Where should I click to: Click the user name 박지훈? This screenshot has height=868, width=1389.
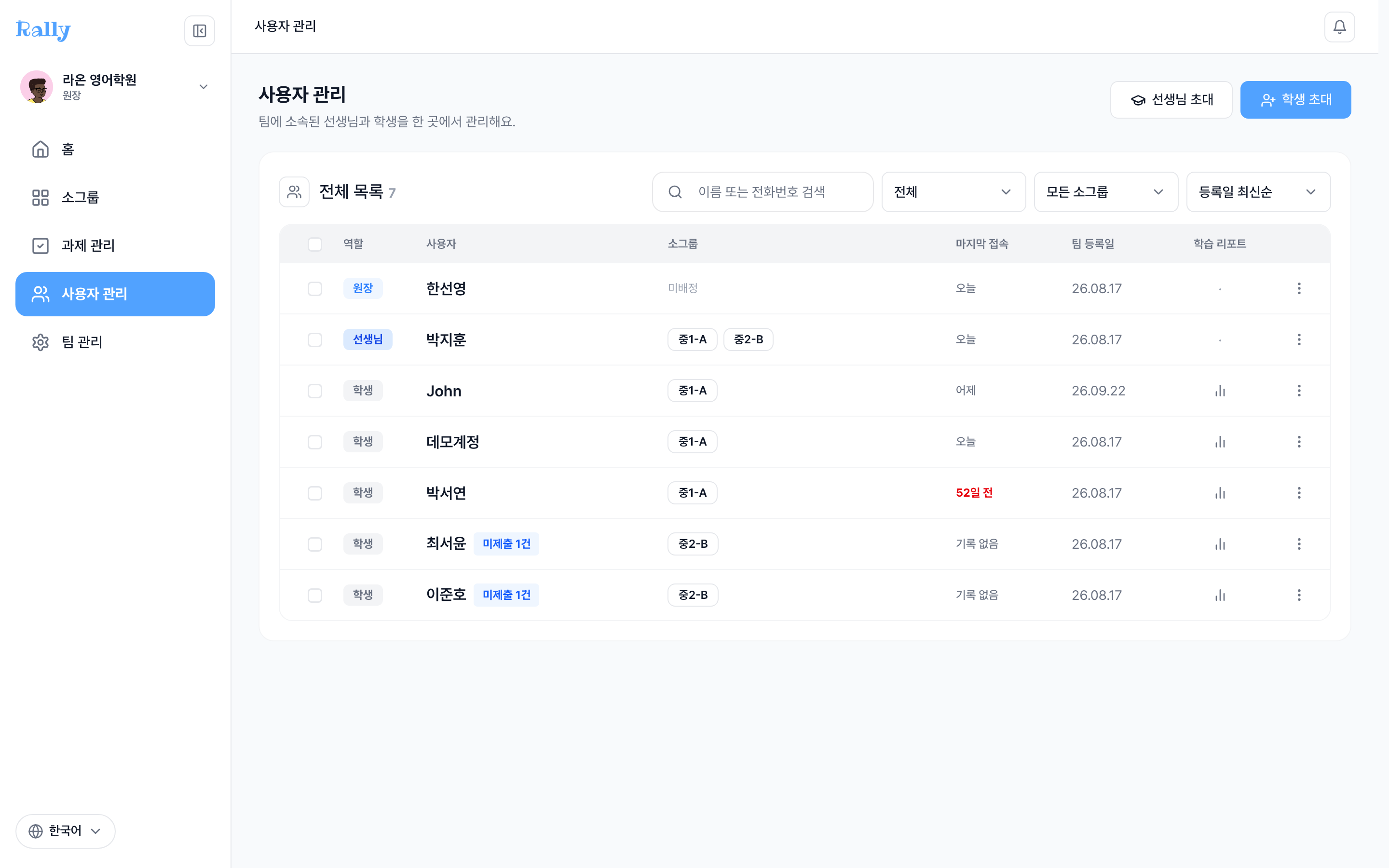(446, 339)
